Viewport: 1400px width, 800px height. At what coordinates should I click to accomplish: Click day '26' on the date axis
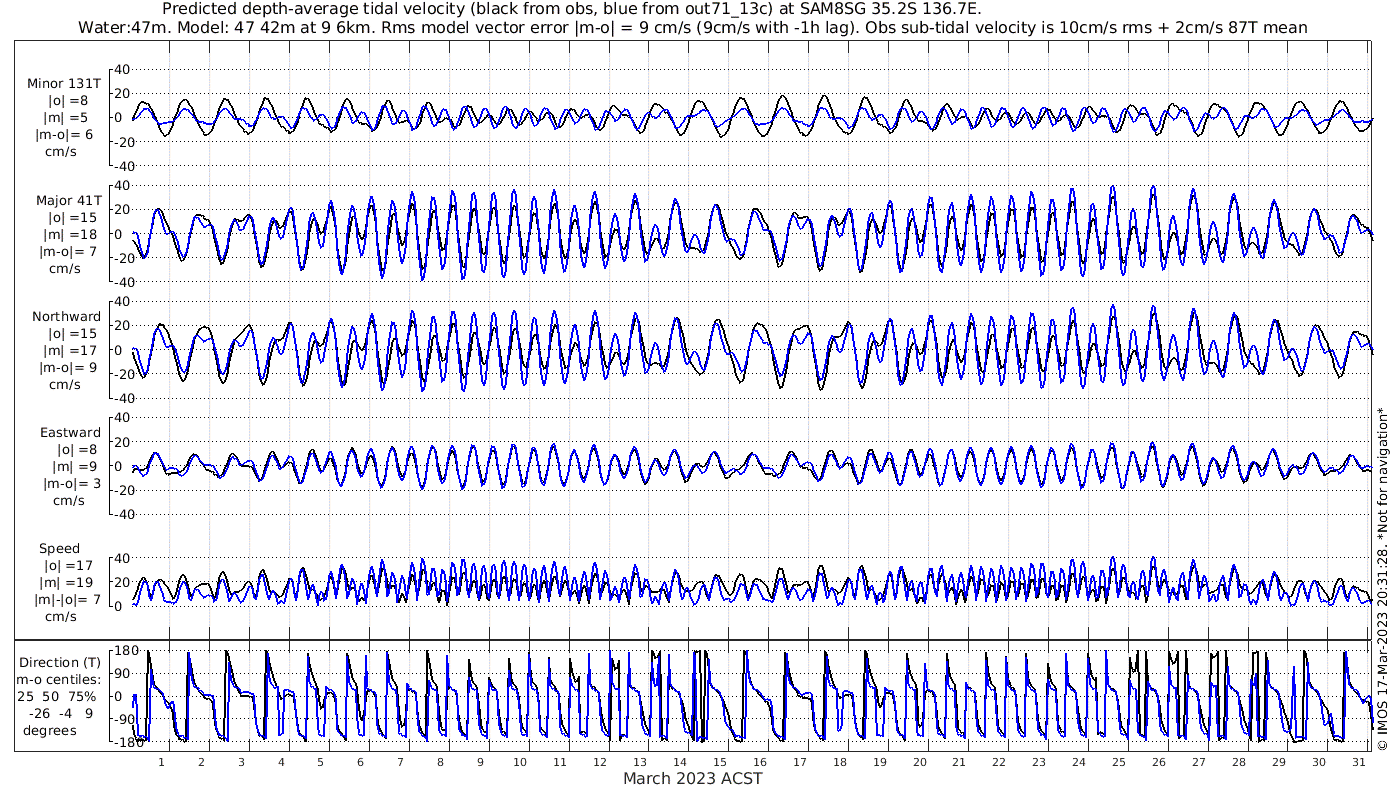click(1158, 762)
